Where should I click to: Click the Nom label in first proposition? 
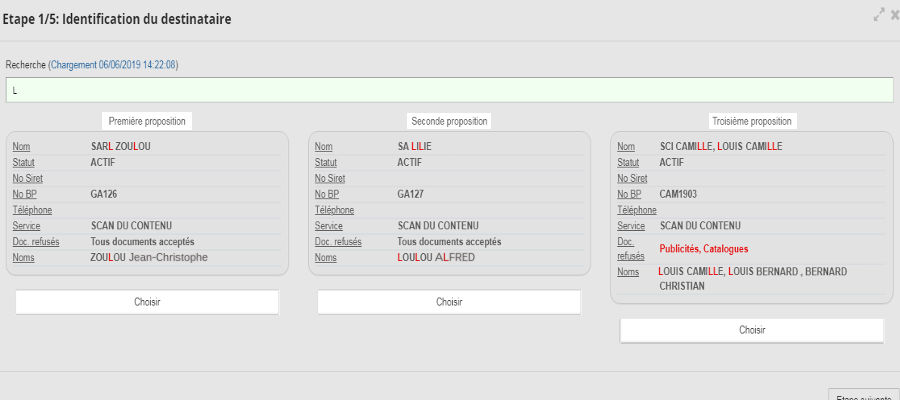click(22, 146)
